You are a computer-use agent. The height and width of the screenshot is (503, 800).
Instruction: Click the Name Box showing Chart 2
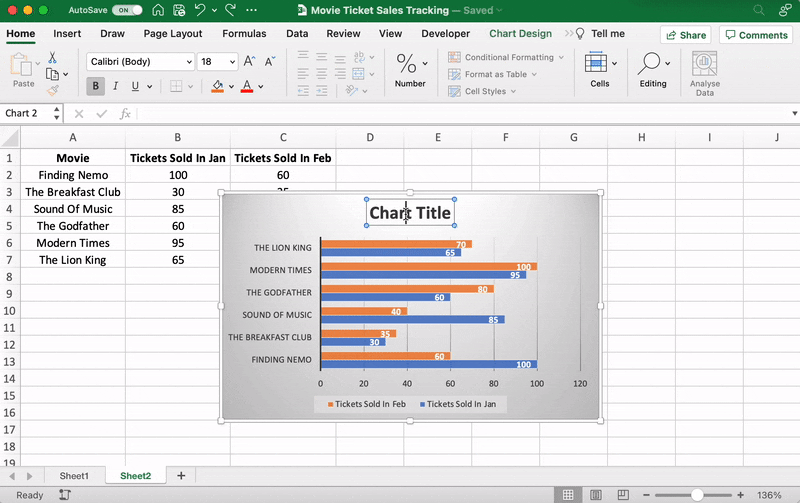pyautogui.click(x=27, y=113)
